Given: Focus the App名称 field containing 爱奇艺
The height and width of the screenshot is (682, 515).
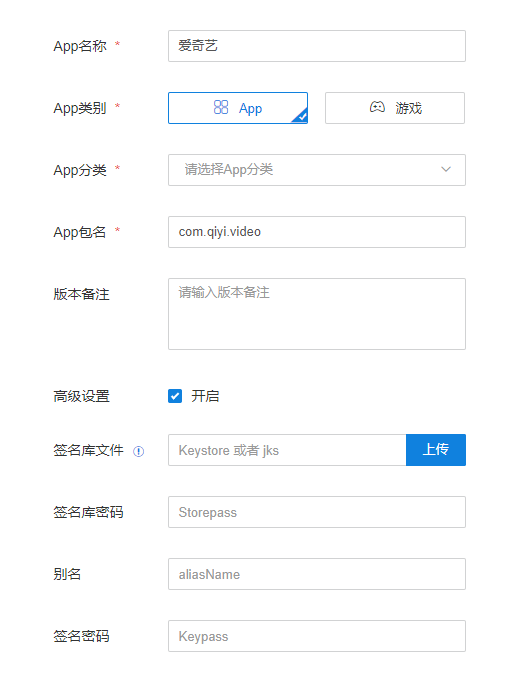Looking at the screenshot, I should [x=317, y=46].
